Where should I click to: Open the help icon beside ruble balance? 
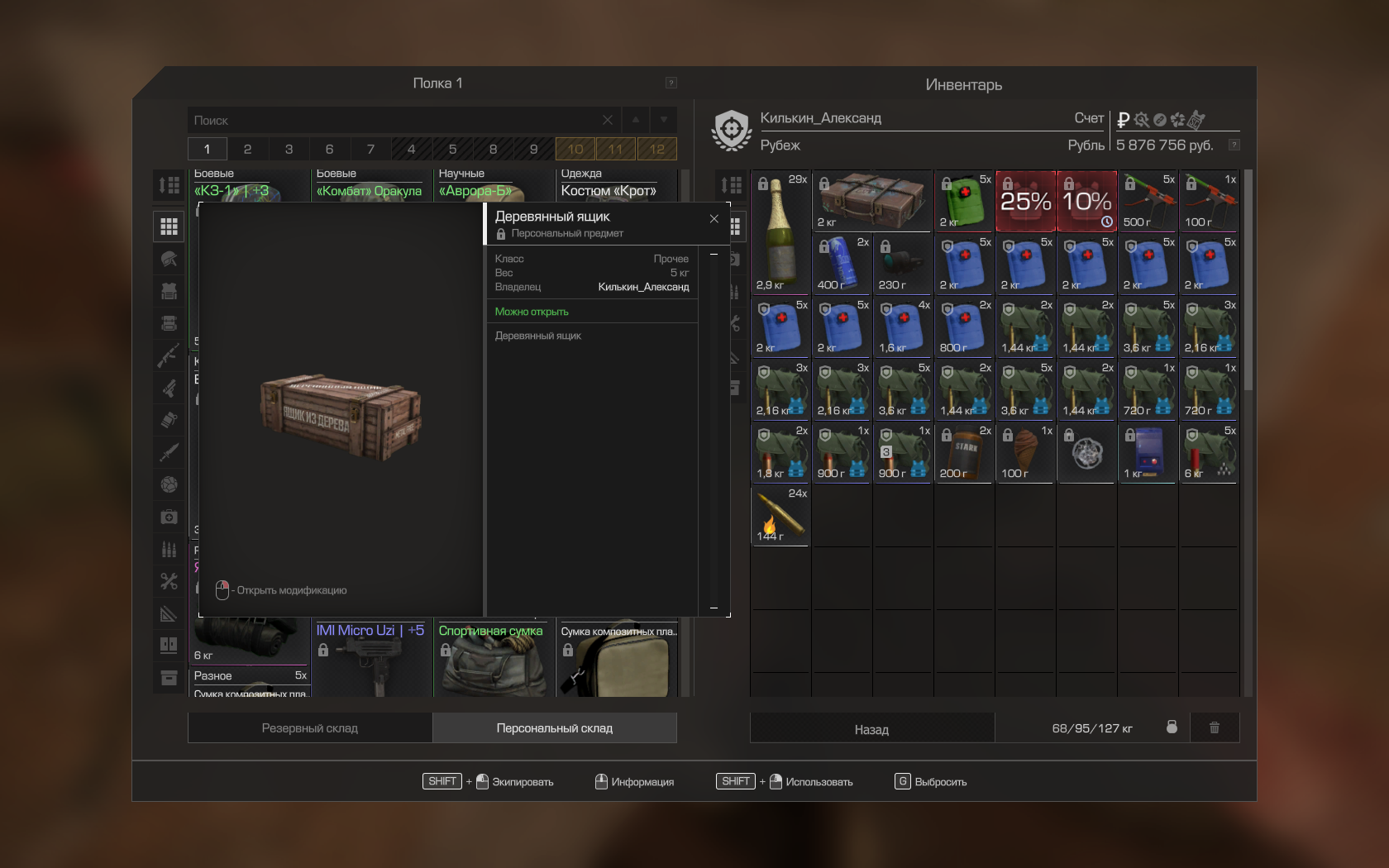click(1234, 145)
